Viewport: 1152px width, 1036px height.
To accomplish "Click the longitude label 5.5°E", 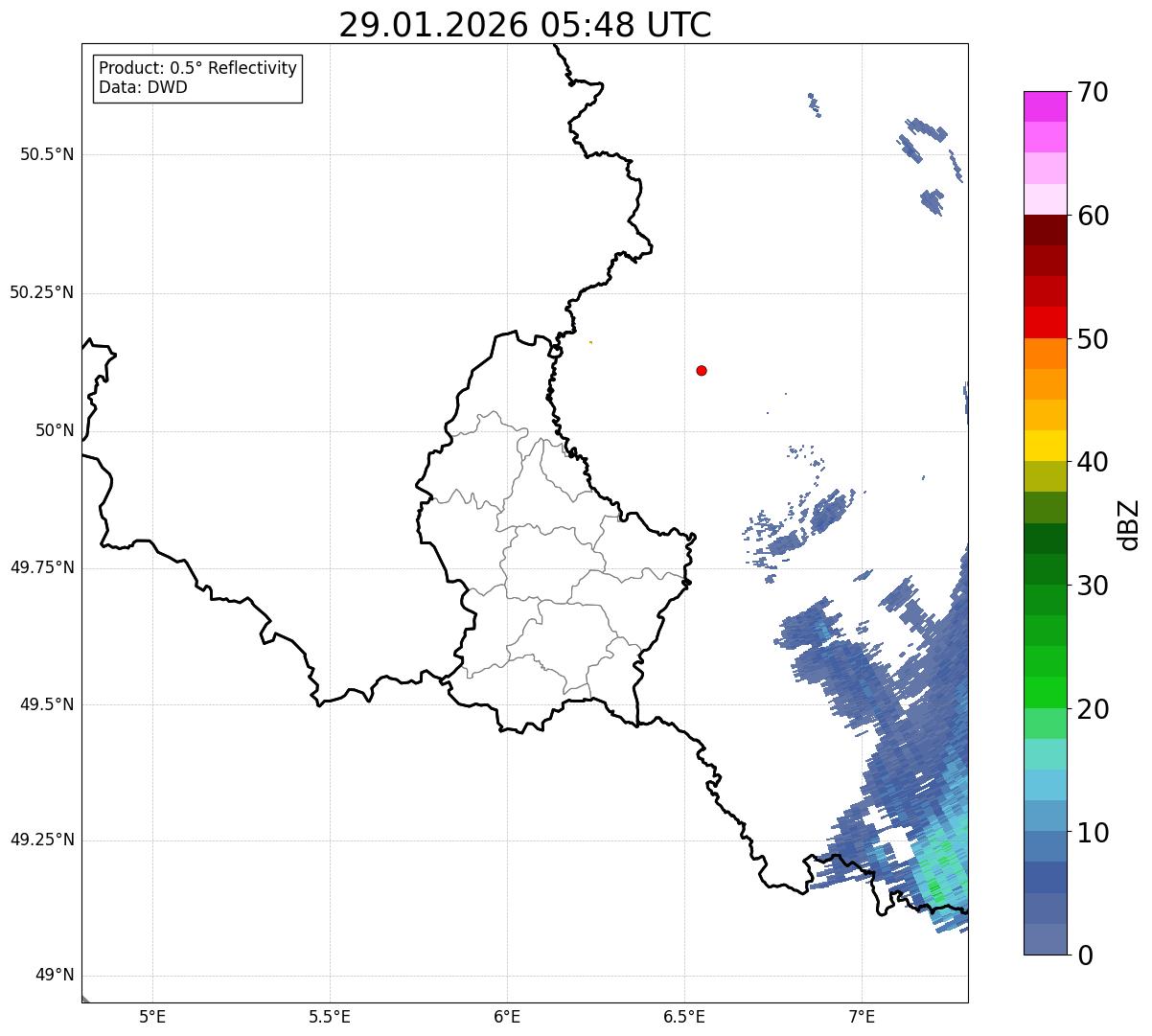I will point(330,1016).
